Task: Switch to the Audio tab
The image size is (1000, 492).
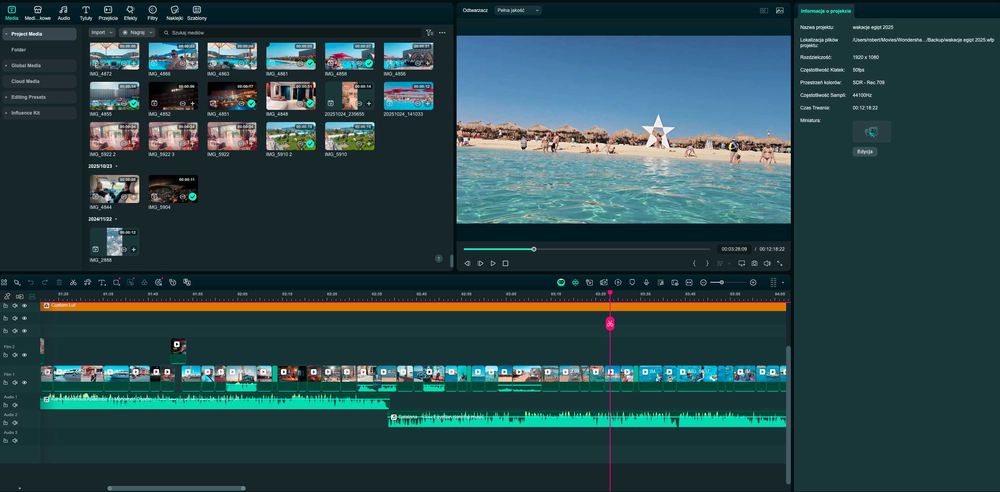Action: click(64, 13)
